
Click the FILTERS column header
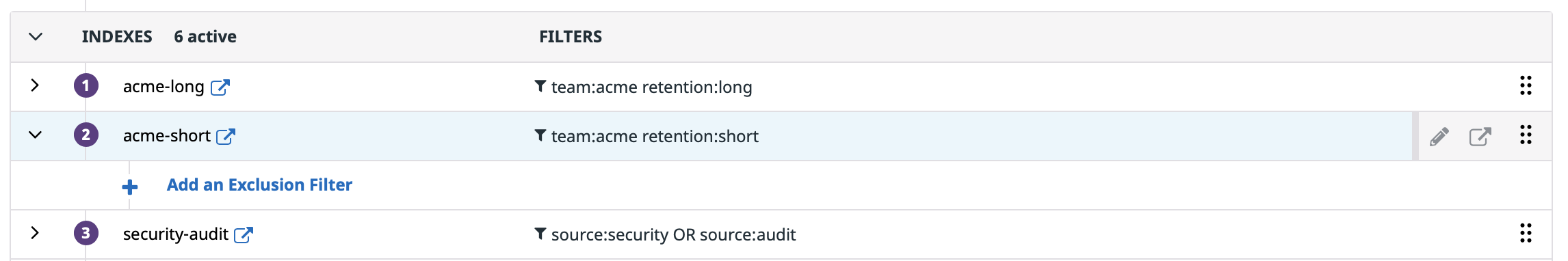pos(571,36)
